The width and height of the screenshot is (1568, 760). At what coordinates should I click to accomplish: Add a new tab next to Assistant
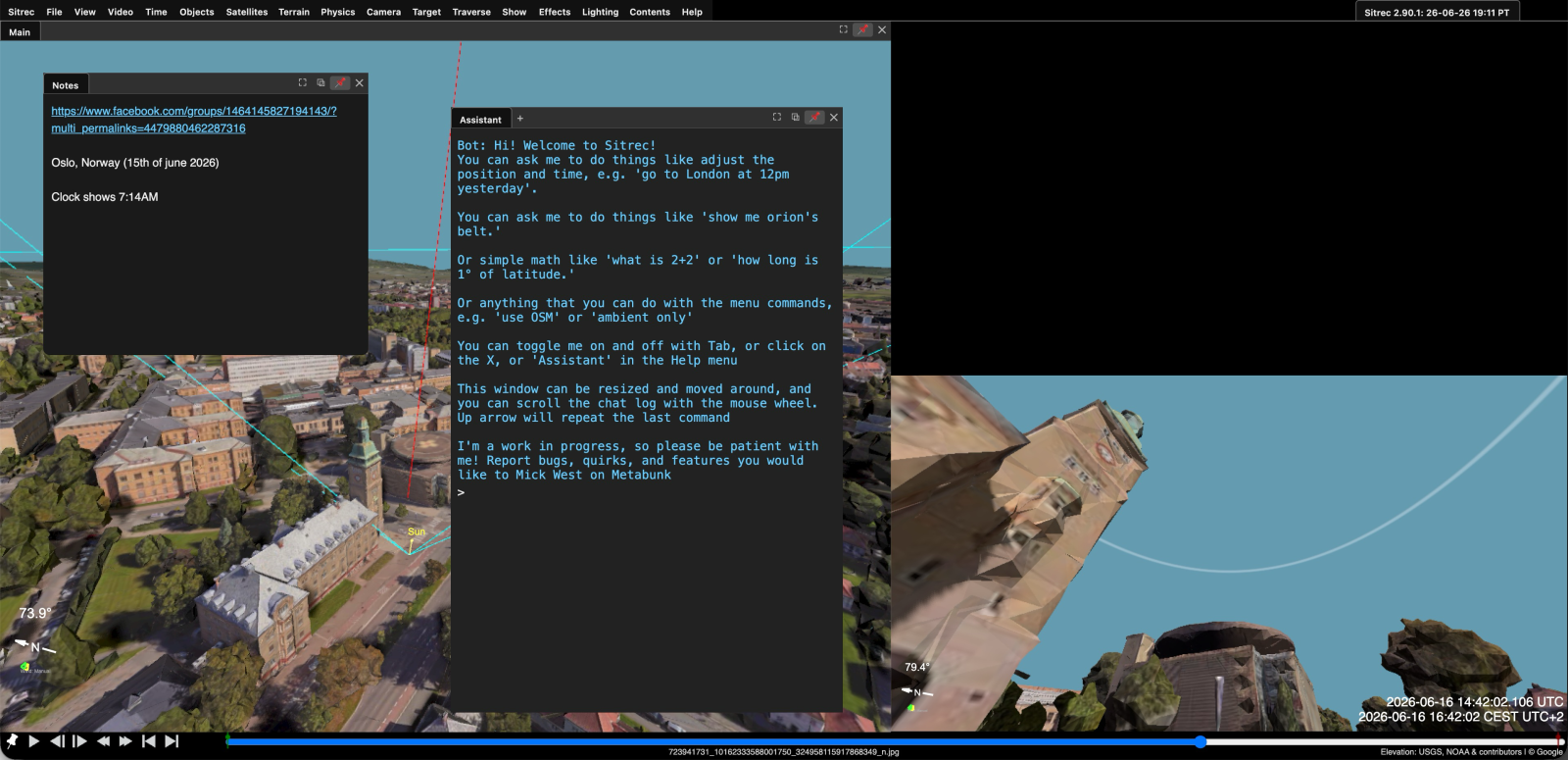pos(520,119)
